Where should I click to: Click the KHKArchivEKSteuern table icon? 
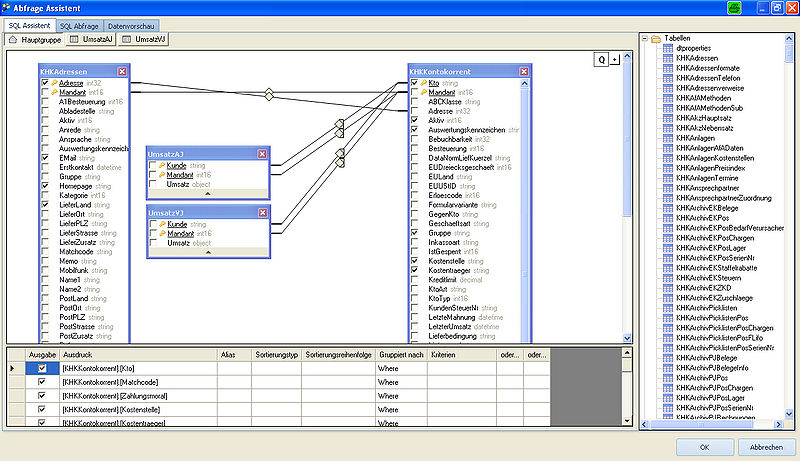tap(668, 278)
